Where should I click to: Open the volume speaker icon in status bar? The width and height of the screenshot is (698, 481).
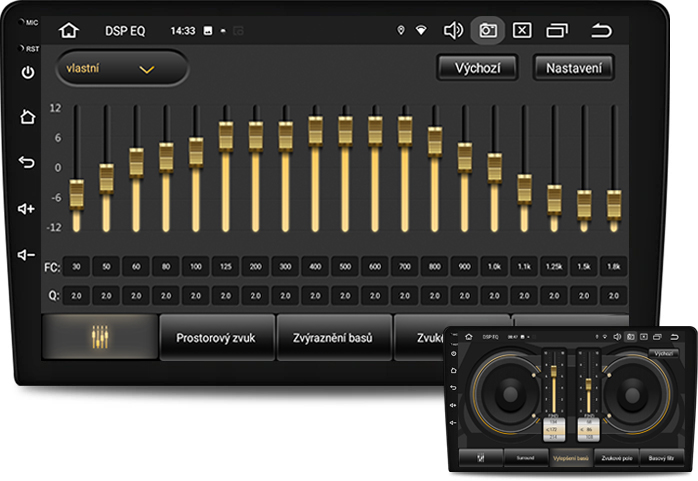(x=453, y=30)
